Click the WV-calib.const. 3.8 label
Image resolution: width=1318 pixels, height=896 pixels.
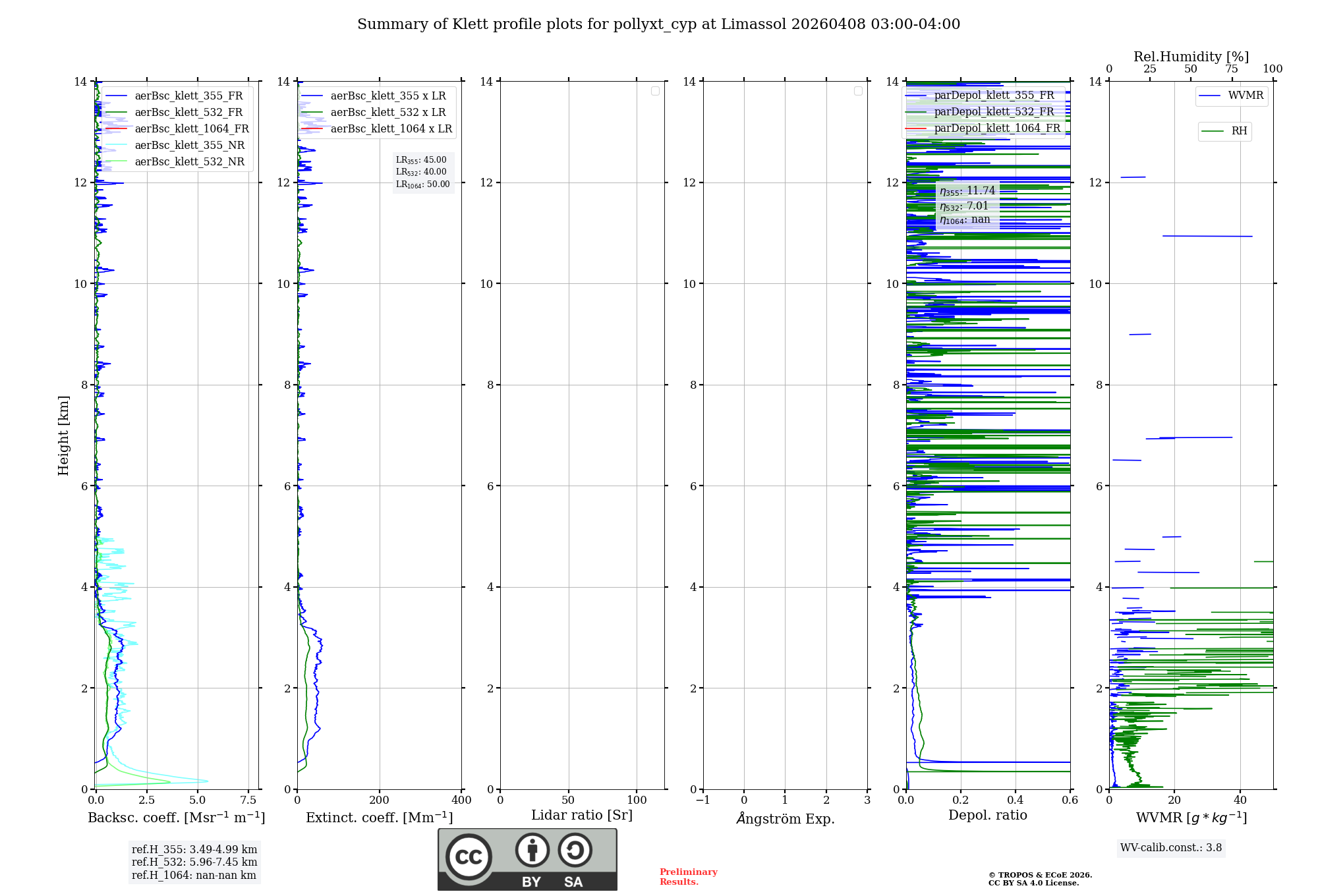(x=1171, y=848)
